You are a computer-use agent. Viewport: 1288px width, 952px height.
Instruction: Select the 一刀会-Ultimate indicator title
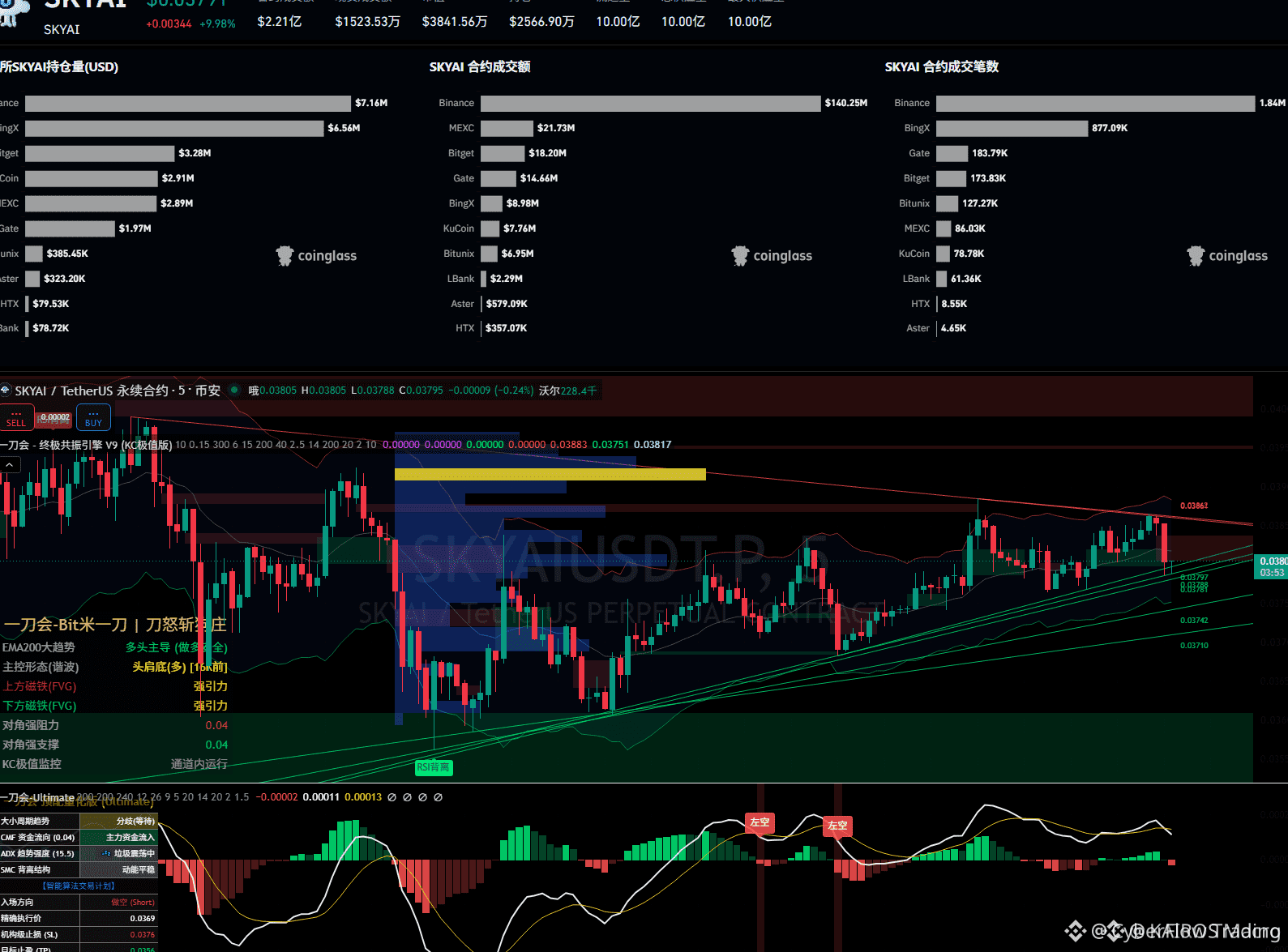[37, 797]
